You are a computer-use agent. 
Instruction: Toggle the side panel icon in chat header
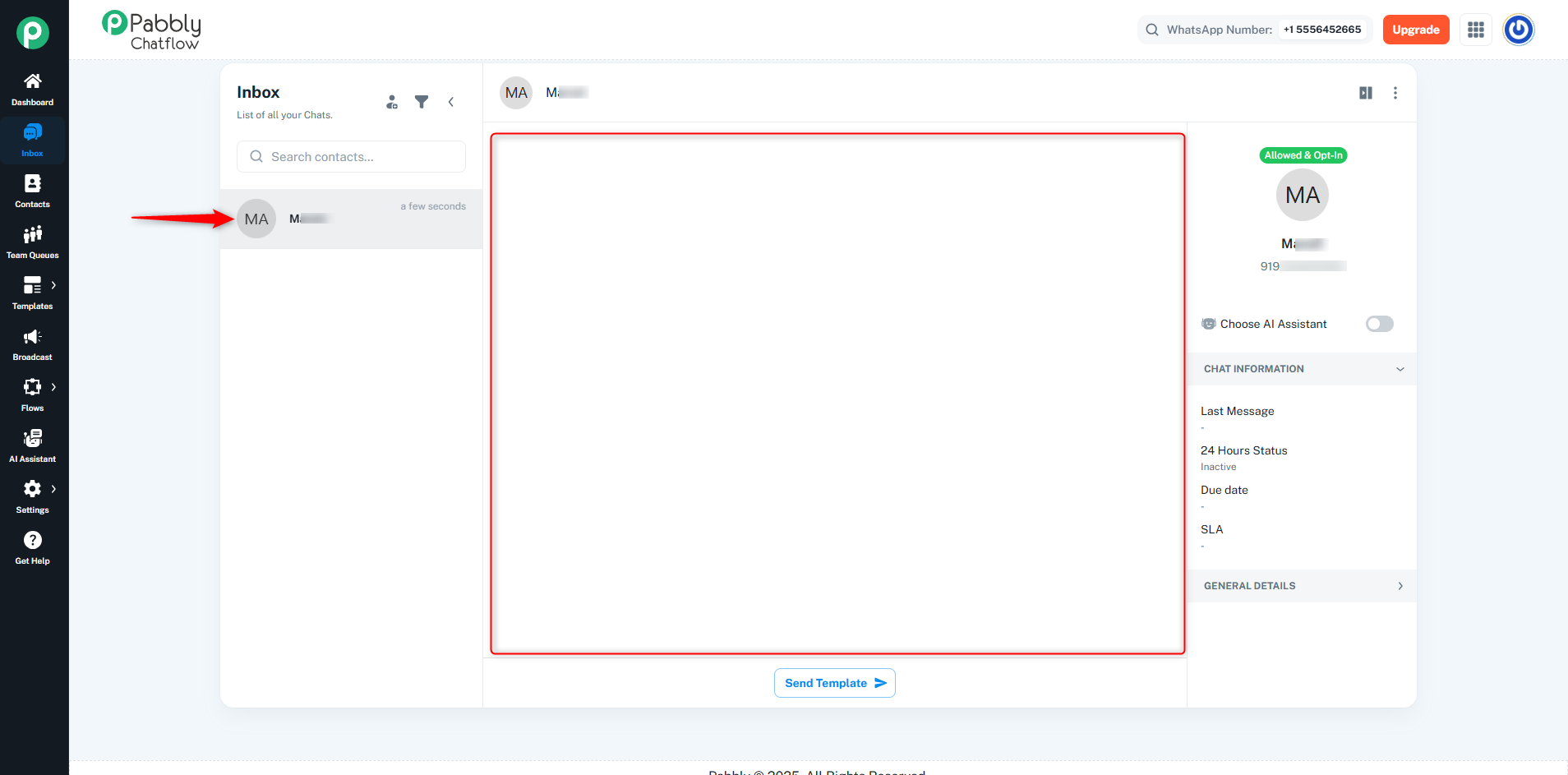click(1366, 93)
